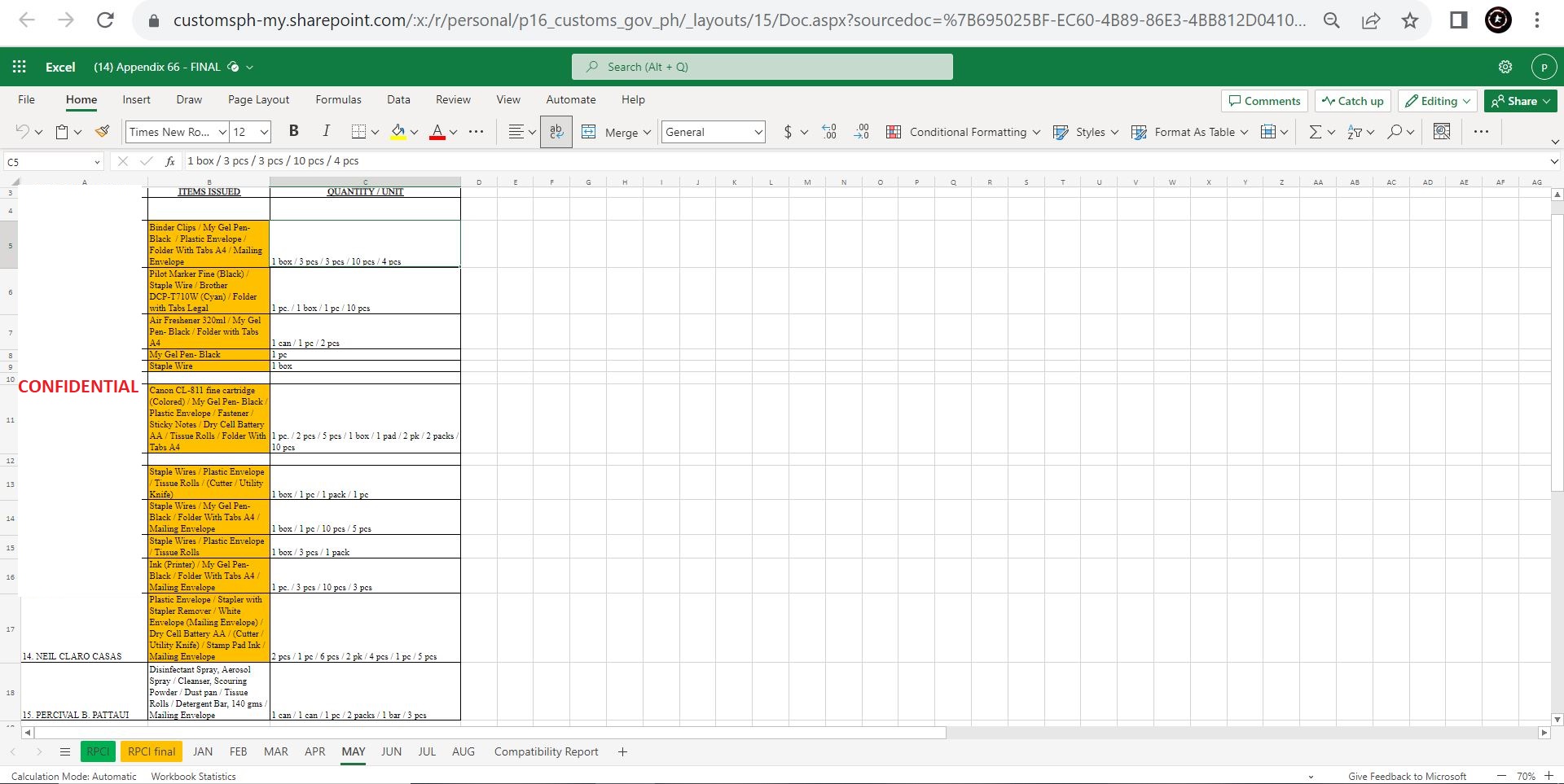The width and height of the screenshot is (1564, 784).
Task: Open Workbook Statistics
Action: [193, 776]
